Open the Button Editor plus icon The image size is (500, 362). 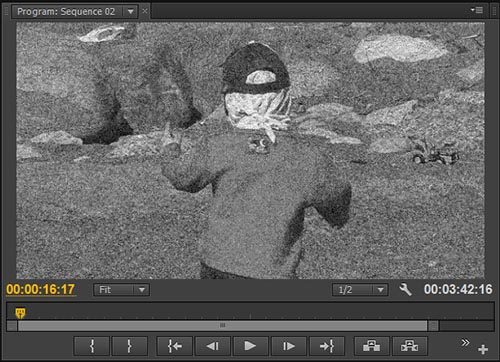[x=483, y=349]
